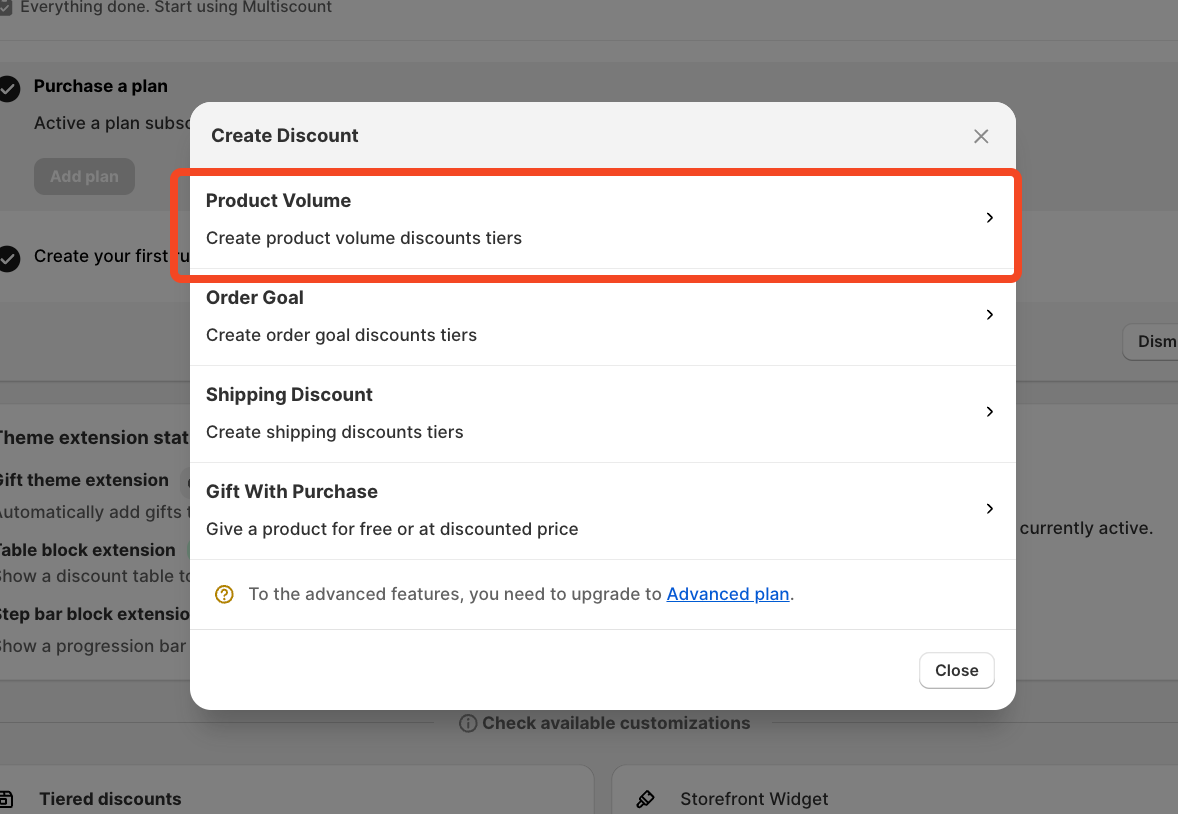The height and width of the screenshot is (814, 1178).
Task: Close the Create Discount dialog with X
Action: tap(981, 136)
